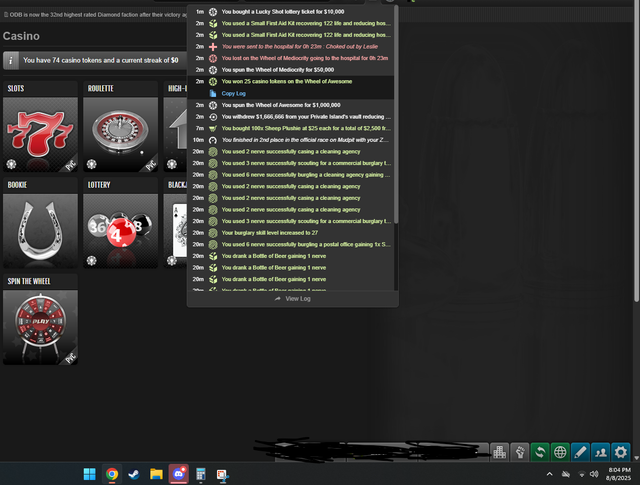
Task: Open the Lottery game tile
Action: coord(120,223)
